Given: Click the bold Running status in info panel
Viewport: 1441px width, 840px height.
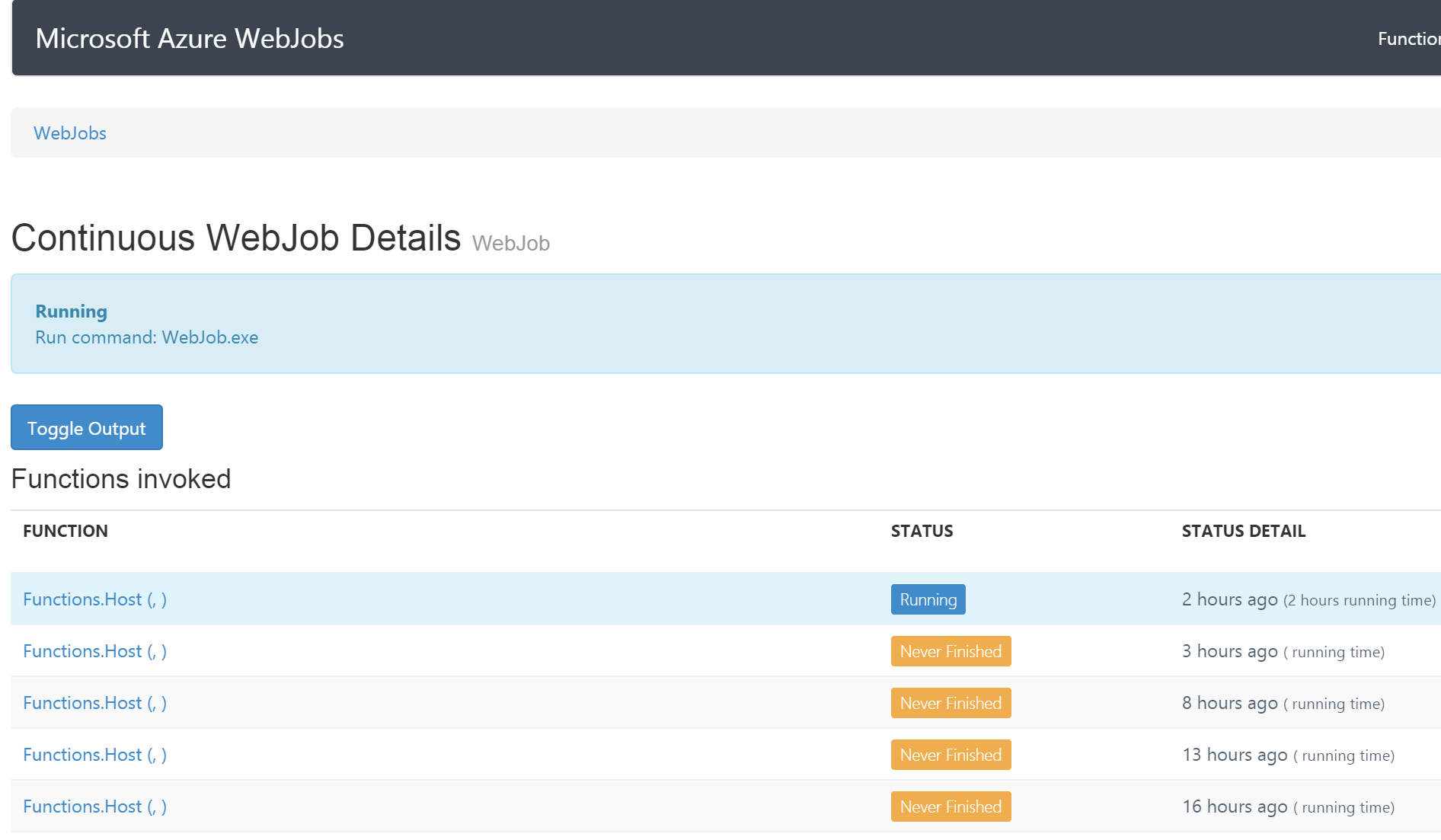Looking at the screenshot, I should (72, 311).
